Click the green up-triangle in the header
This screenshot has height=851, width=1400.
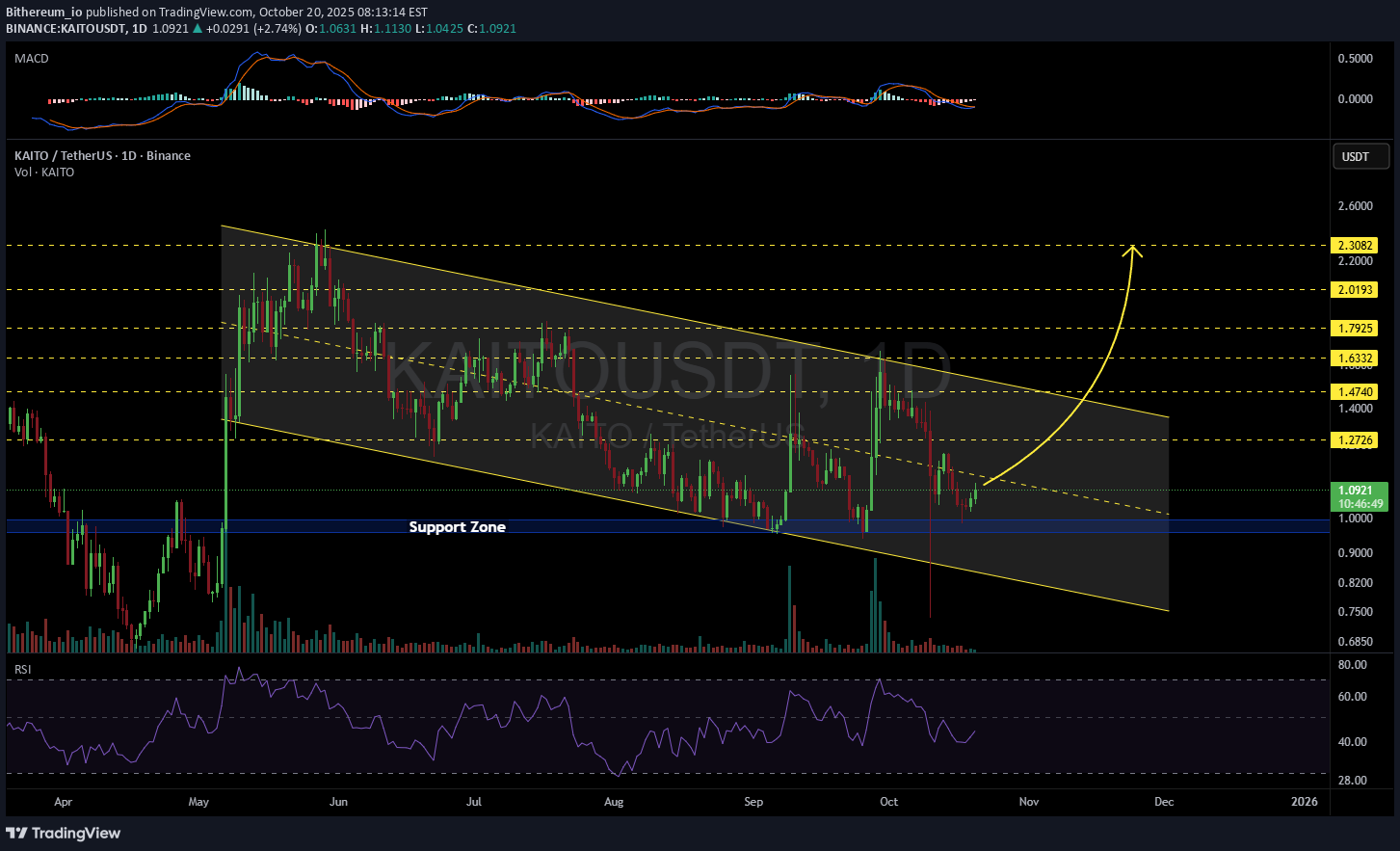click(x=198, y=29)
